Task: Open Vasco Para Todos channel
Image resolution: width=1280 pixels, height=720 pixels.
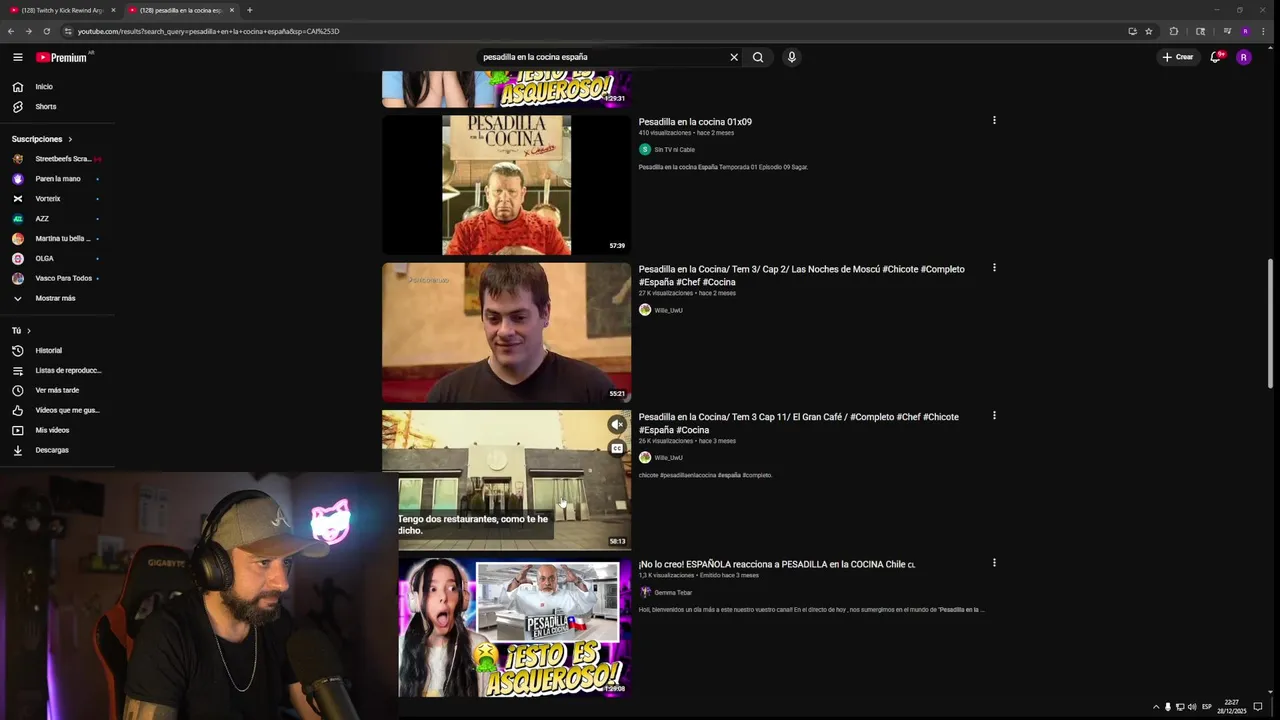Action: tap(57, 279)
